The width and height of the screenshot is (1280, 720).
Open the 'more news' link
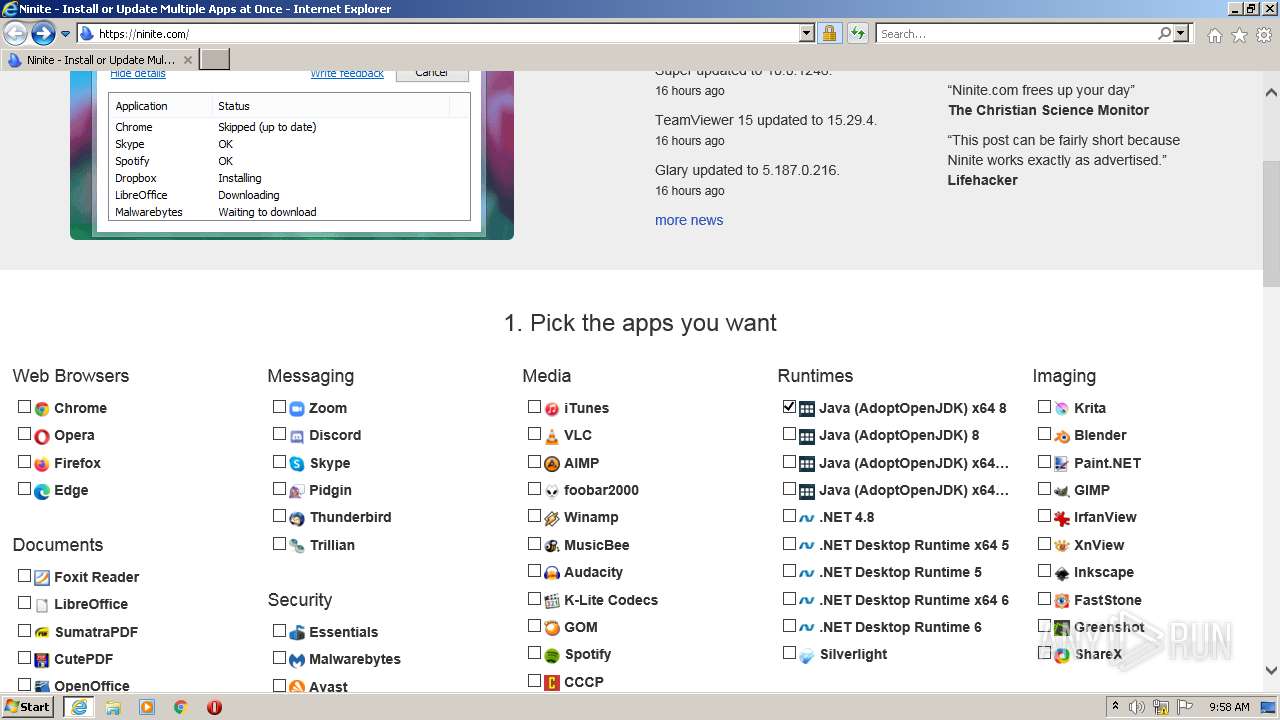pos(689,220)
